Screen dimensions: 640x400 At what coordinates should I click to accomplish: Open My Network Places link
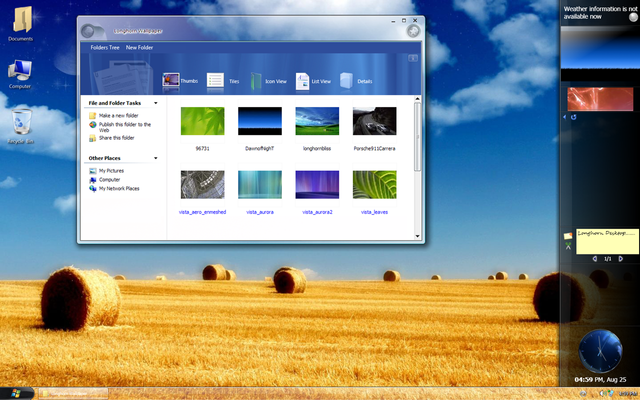[x=119, y=189]
